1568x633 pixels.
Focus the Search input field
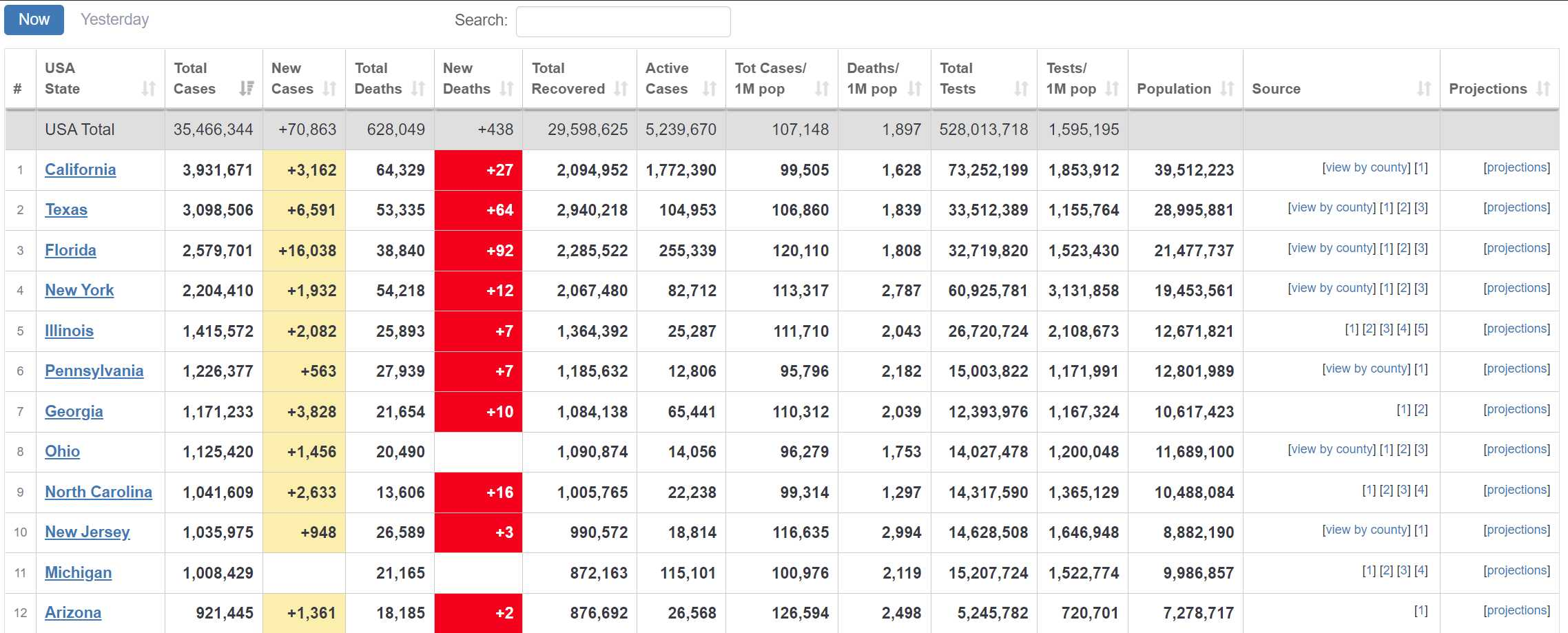point(623,21)
